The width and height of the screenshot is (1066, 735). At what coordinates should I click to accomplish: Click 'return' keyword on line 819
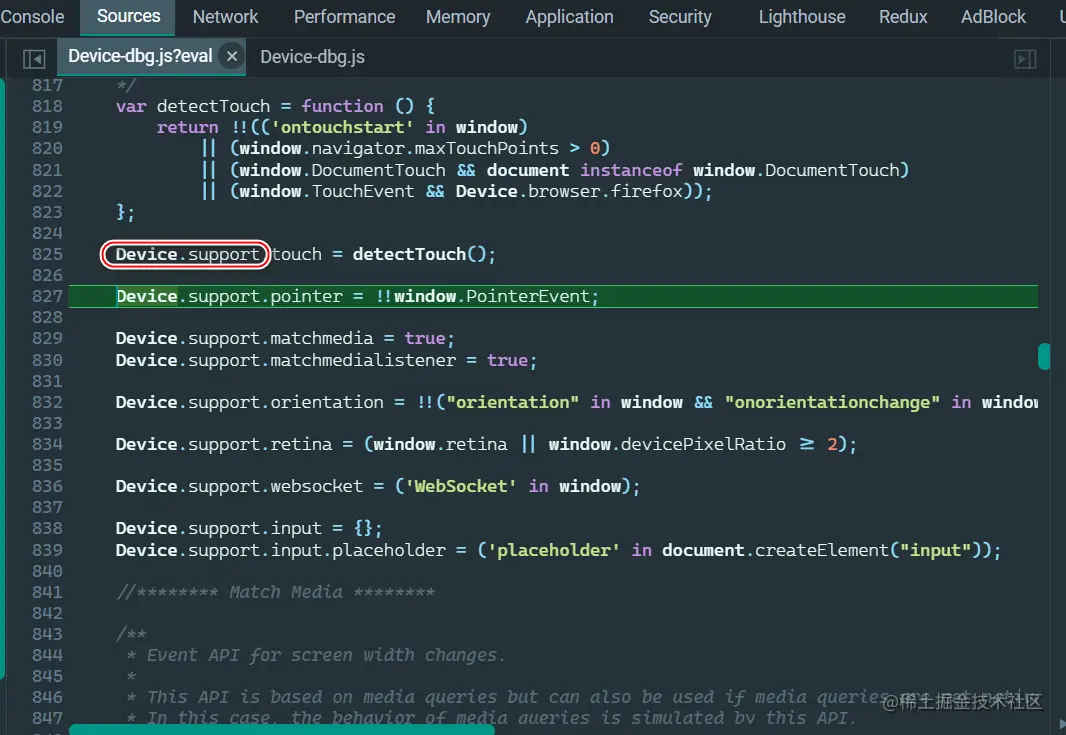tap(188, 127)
